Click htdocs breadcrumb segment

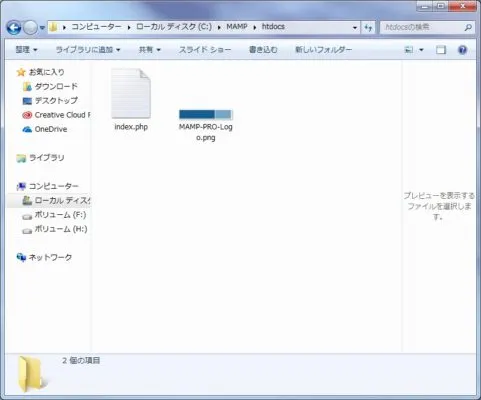[273, 27]
